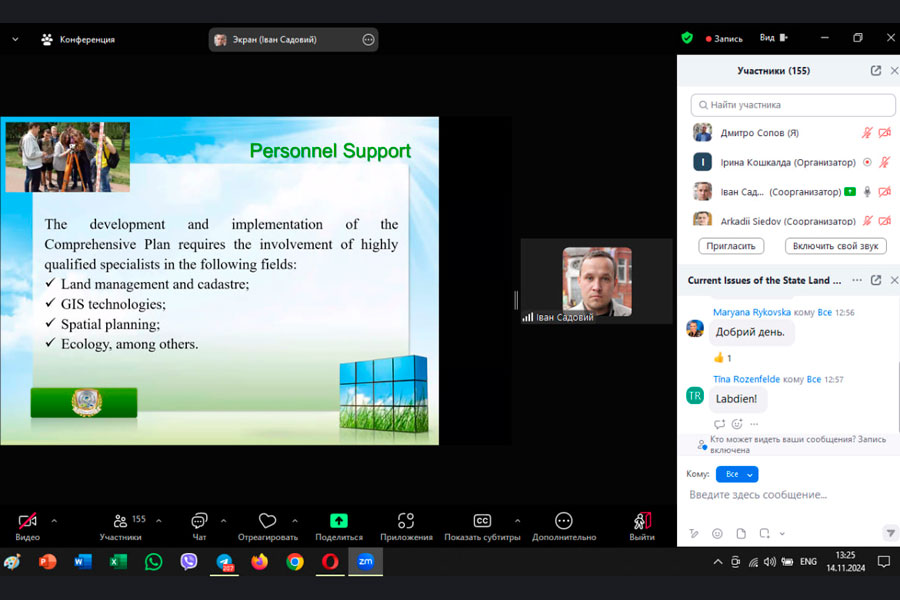Open the Вид view menu
Screen dimensions: 900x600
(774, 38)
